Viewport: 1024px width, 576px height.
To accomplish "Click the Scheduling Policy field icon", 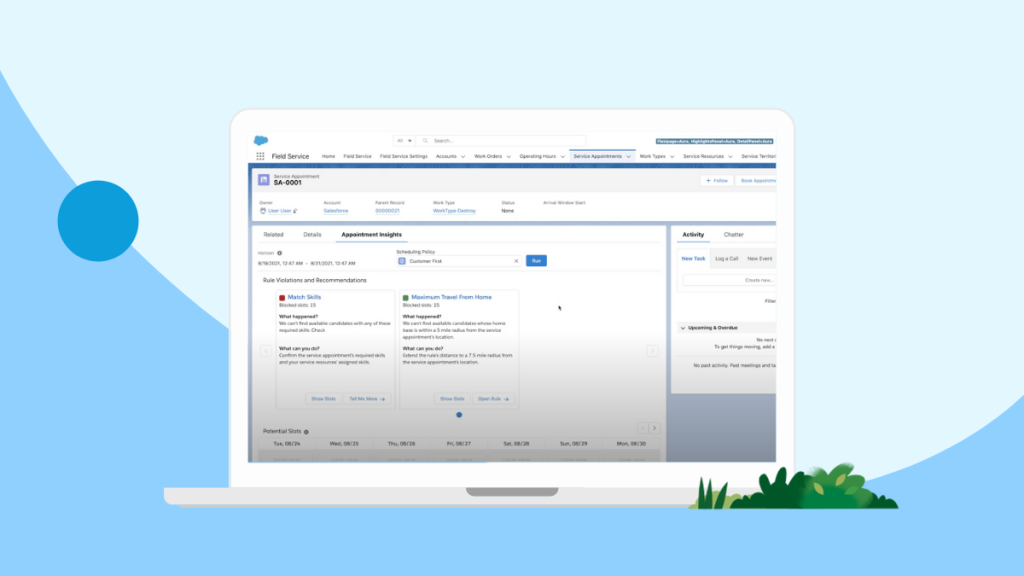I will pos(400,261).
